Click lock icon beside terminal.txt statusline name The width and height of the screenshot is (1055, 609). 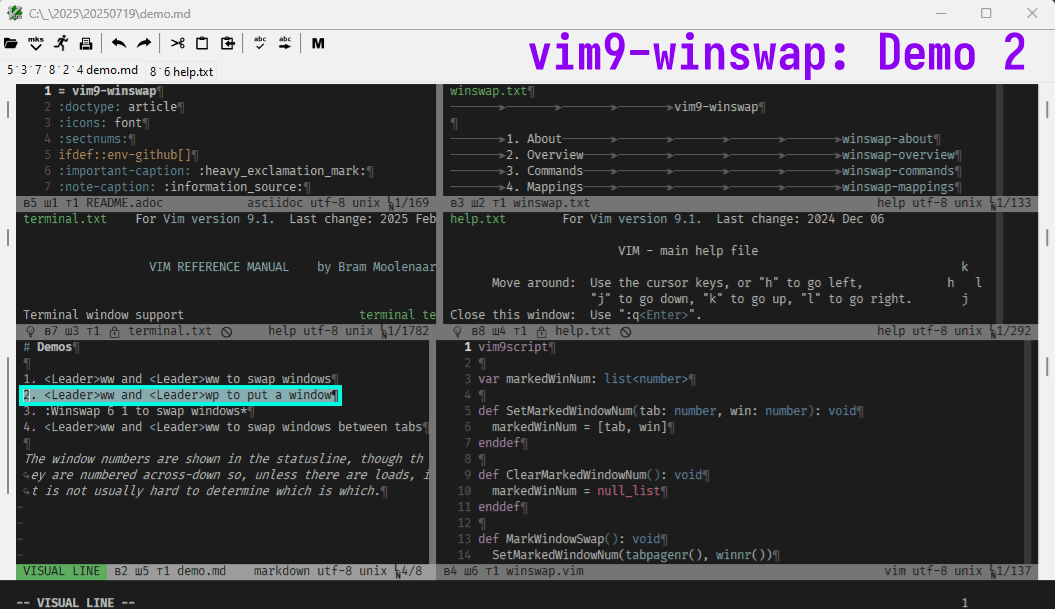click(114, 331)
